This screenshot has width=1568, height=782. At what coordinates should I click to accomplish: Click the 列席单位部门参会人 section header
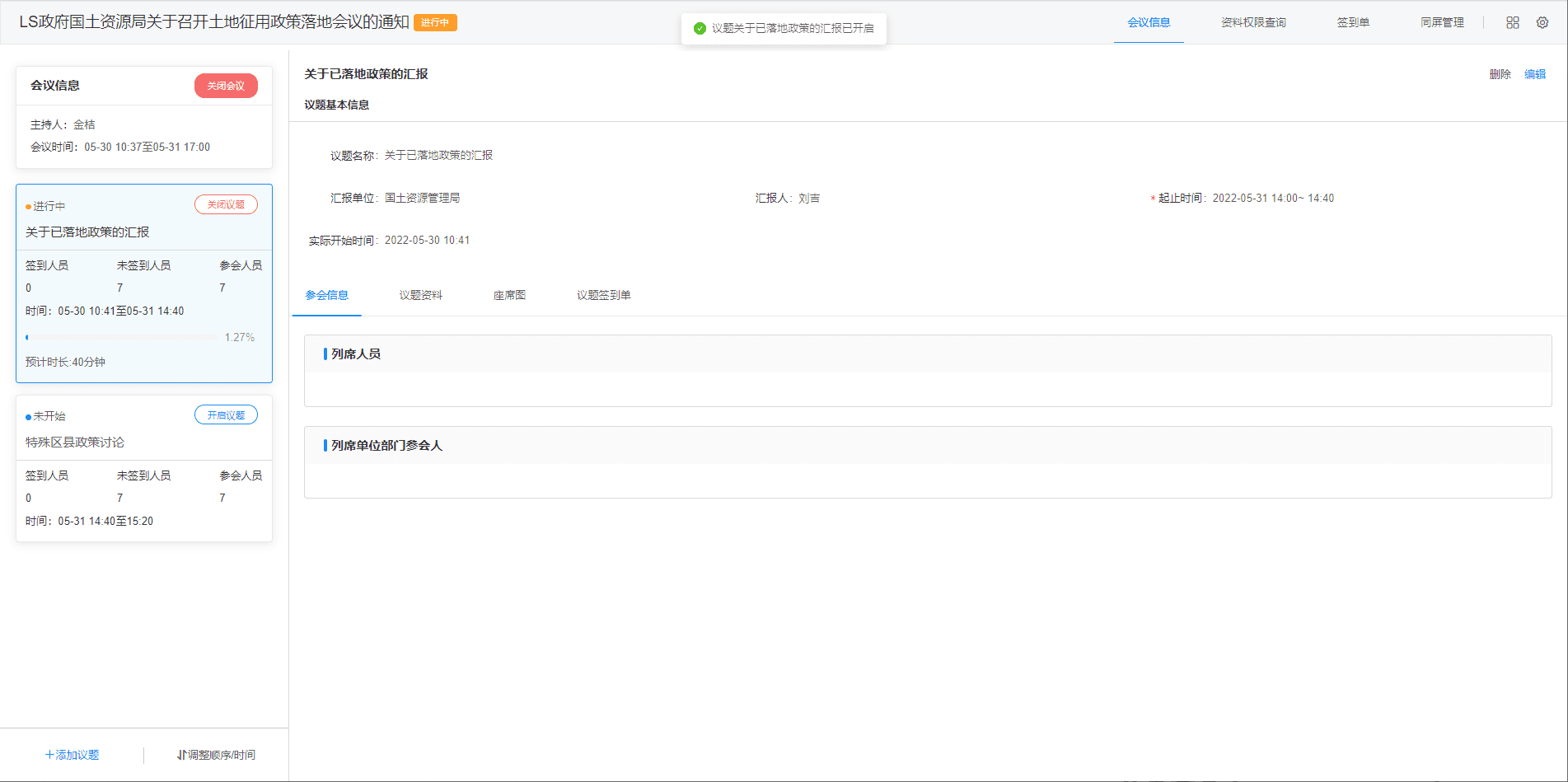[928, 445]
